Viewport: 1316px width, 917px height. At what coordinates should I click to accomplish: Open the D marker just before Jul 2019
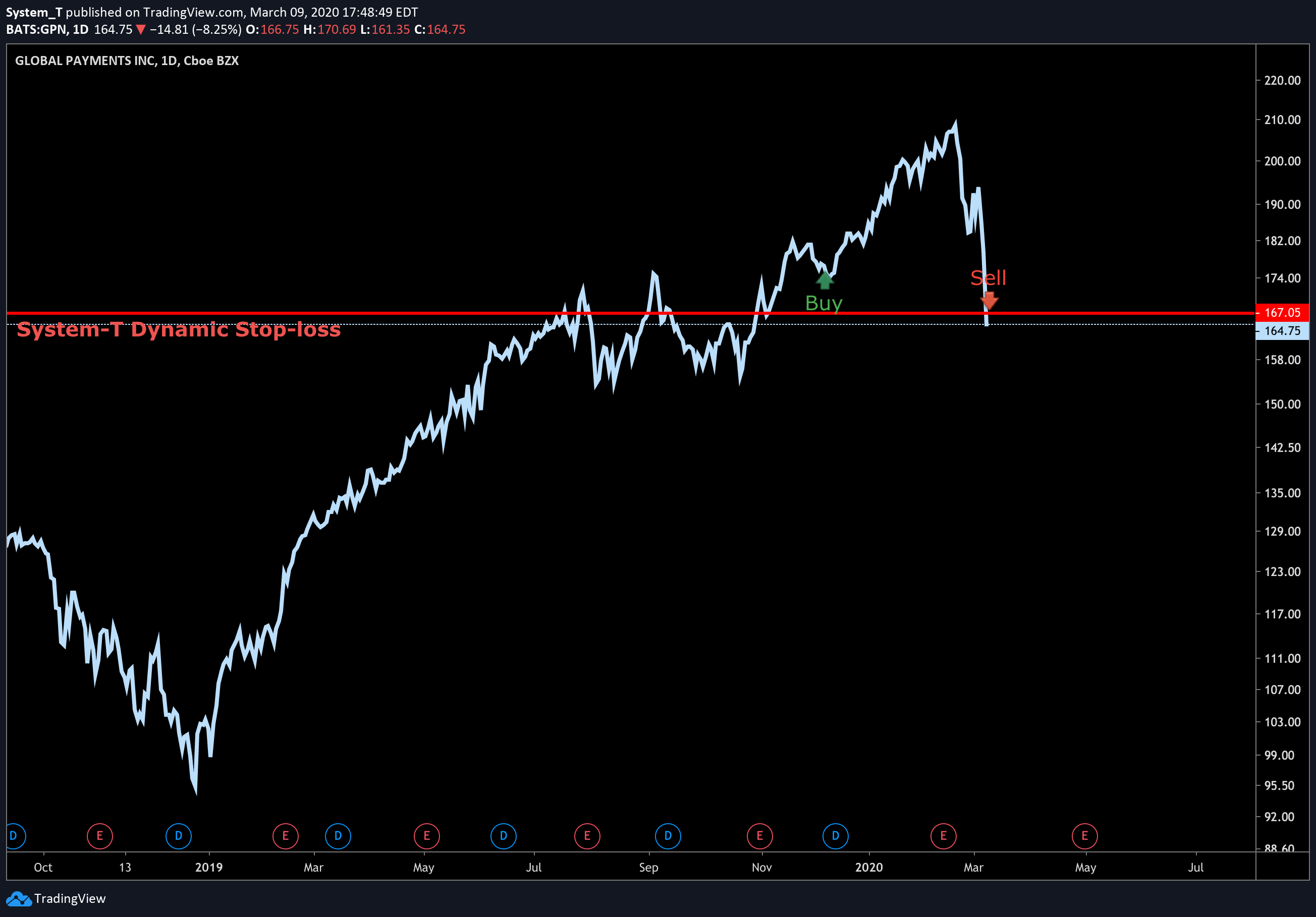pyautogui.click(x=504, y=836)
